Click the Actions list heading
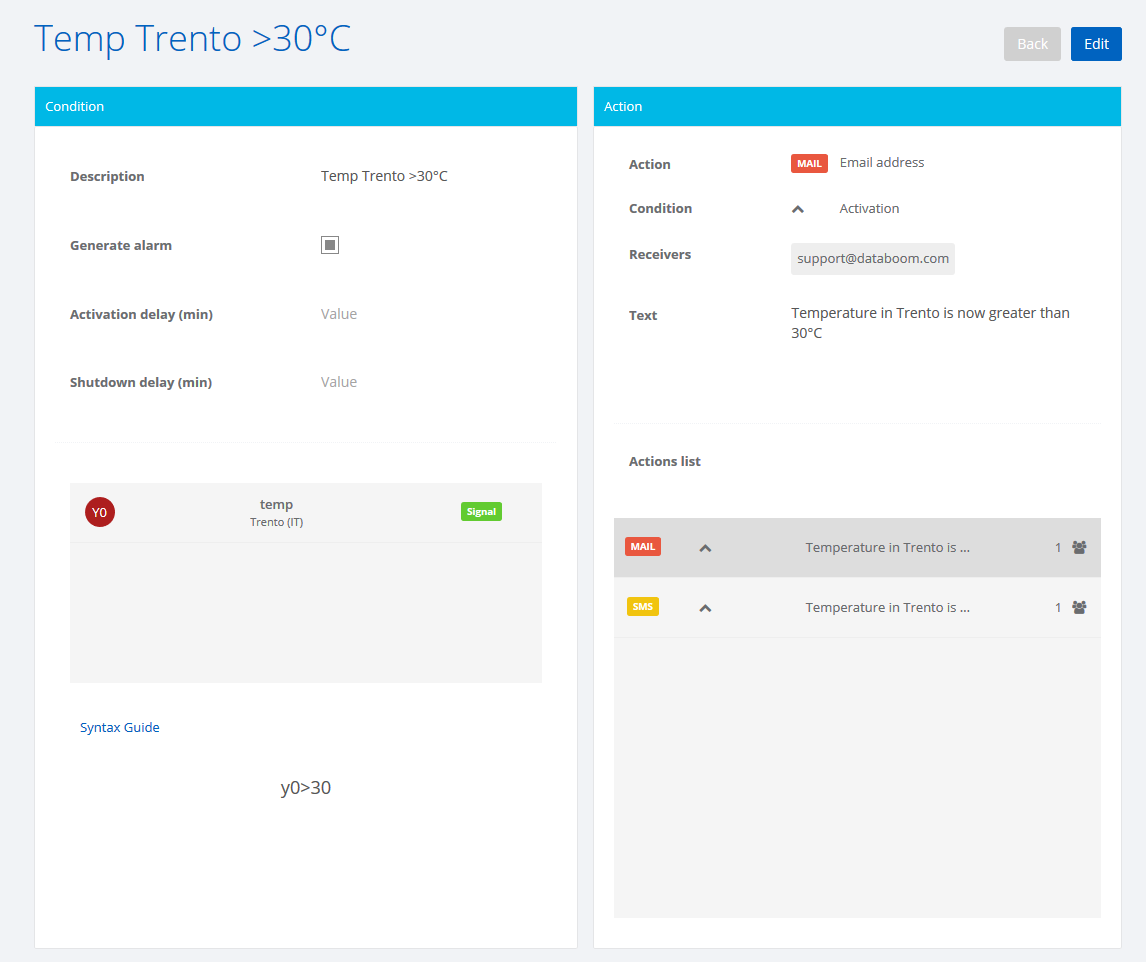 coord(664,461)
